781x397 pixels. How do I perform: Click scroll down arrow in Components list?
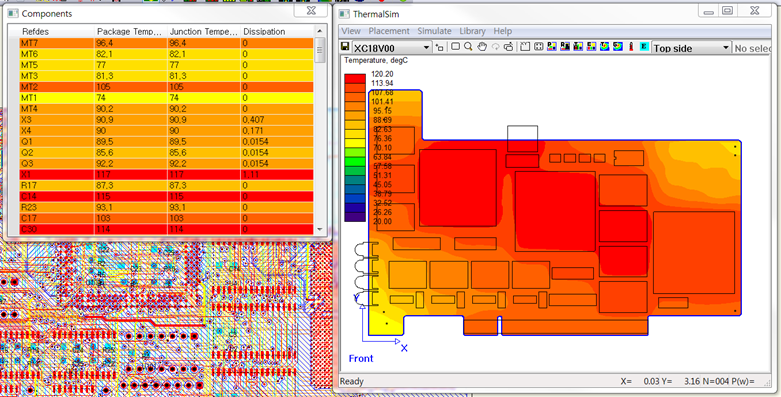click(320, 230)
